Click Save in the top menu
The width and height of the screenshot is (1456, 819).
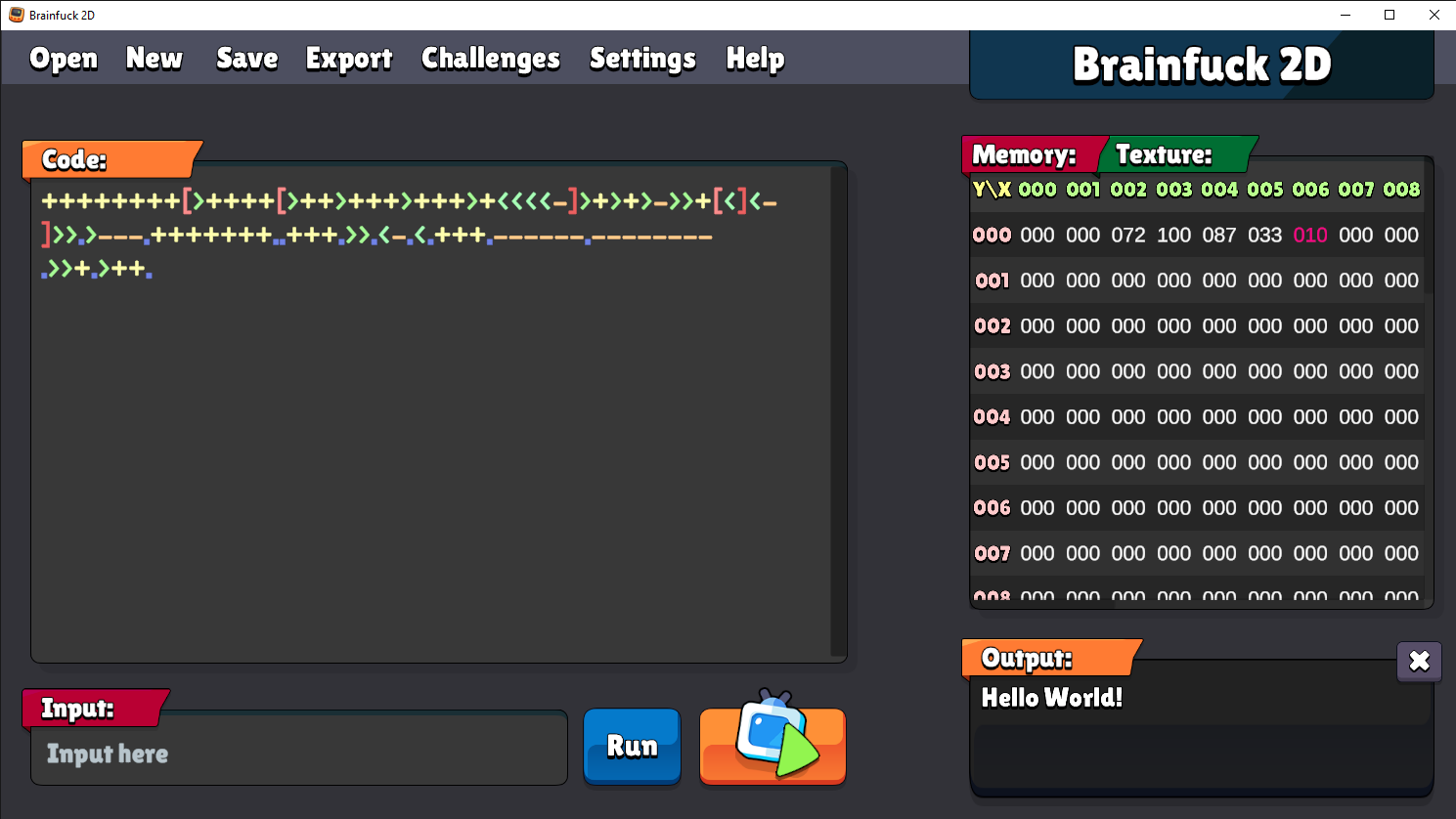[247, 59]
